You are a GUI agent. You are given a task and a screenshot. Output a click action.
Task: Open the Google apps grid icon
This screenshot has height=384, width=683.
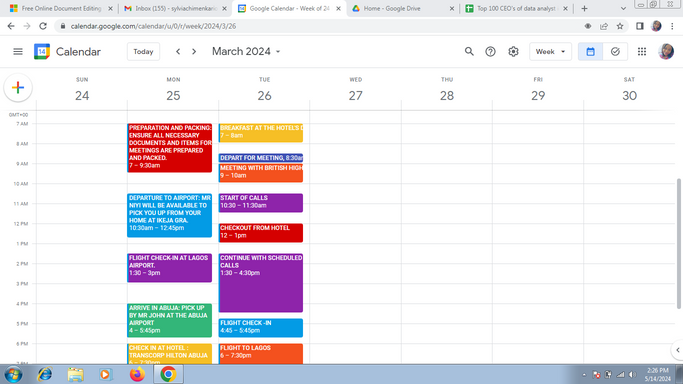[642, 51]
